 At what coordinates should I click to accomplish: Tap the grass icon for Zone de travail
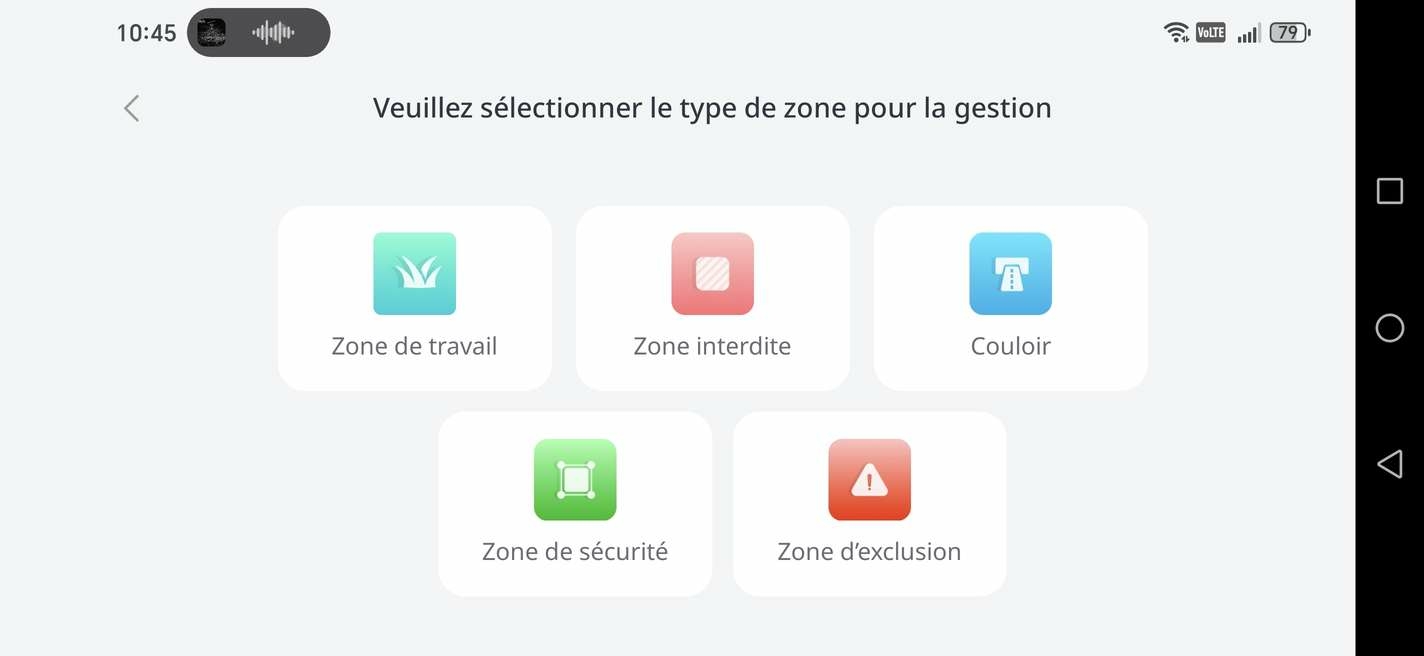pos(414,274)
